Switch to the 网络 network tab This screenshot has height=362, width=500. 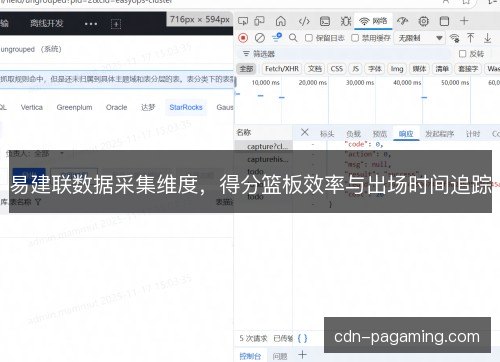pos(373,21)
